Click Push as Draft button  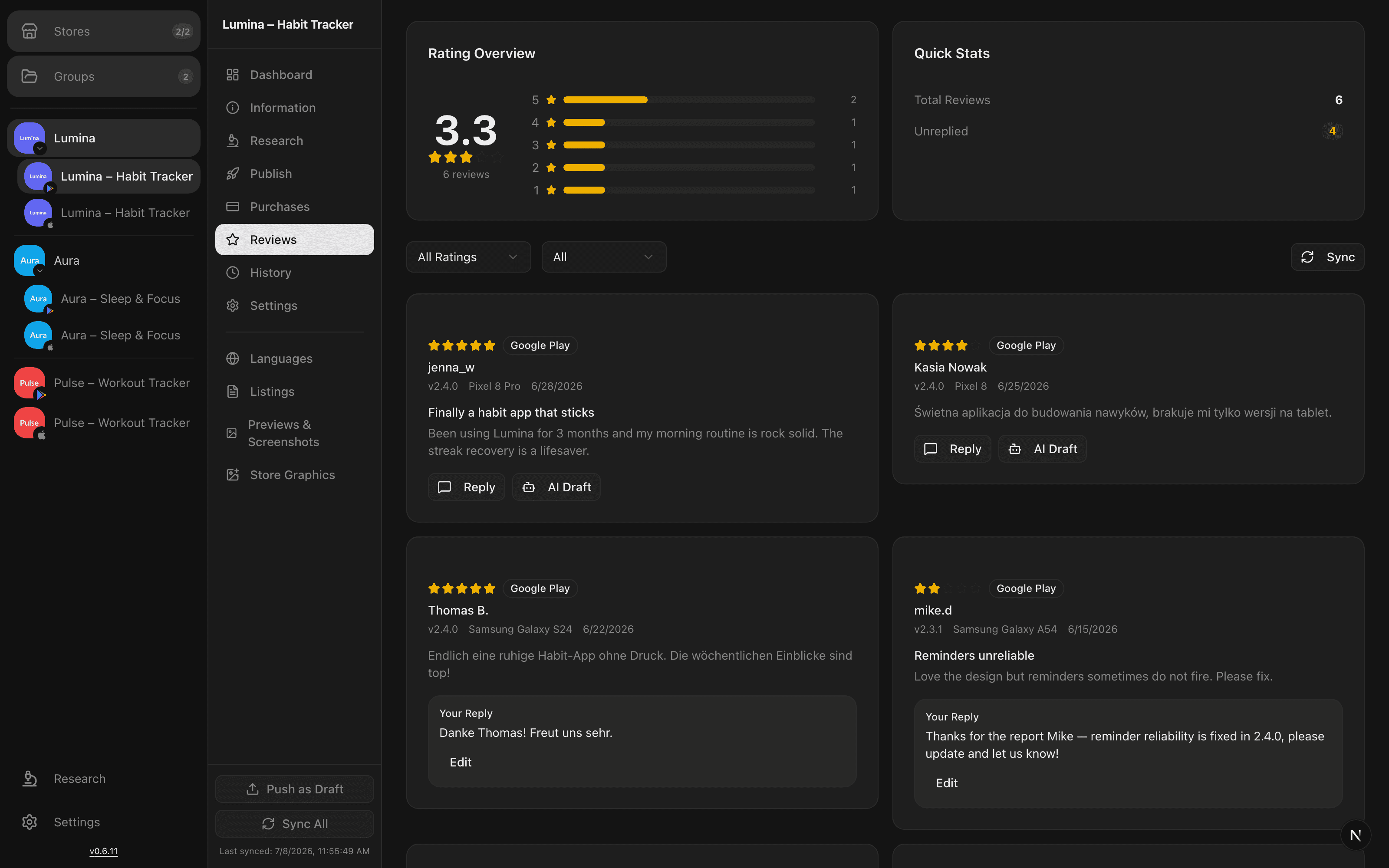coord(294,789)
